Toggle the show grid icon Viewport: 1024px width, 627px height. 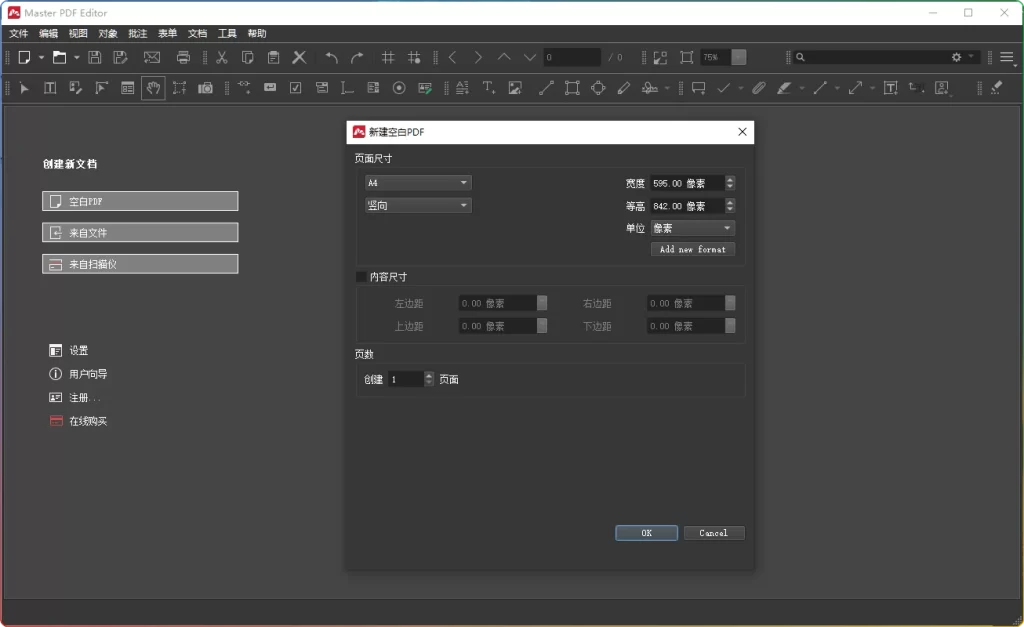[x=389, y=57]
